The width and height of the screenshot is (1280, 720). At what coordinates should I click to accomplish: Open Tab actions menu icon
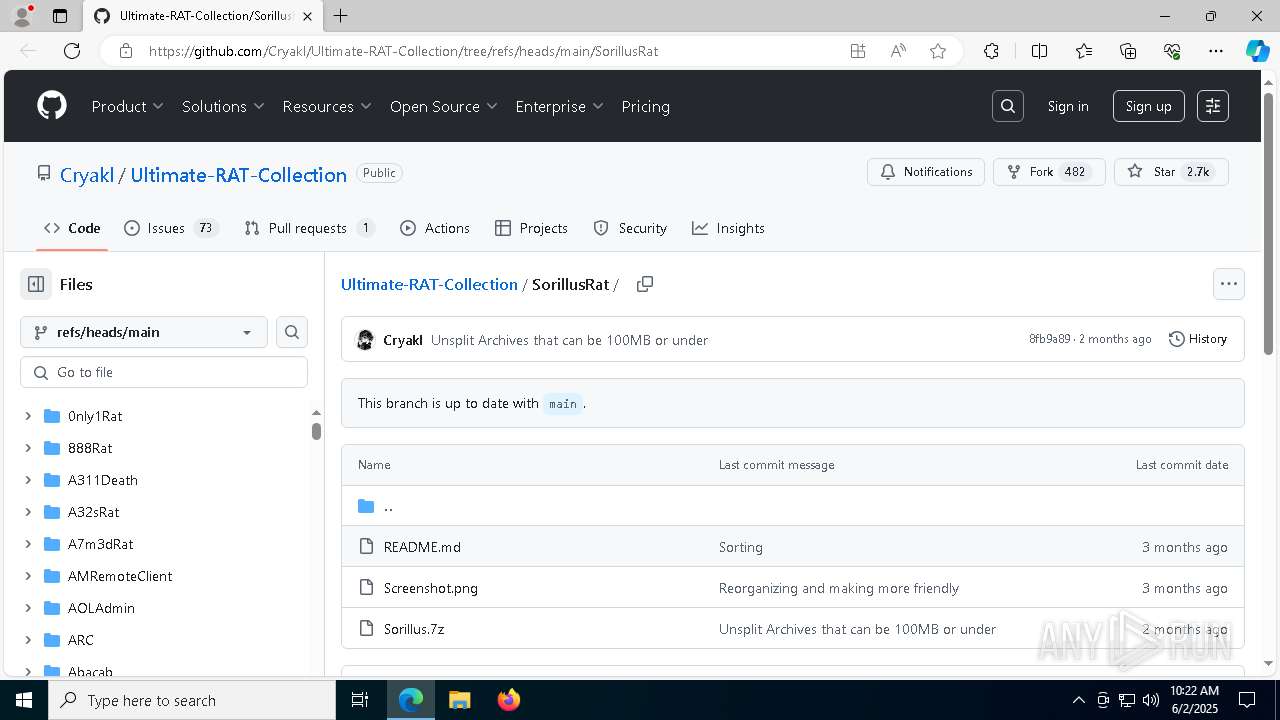[60, 16]
